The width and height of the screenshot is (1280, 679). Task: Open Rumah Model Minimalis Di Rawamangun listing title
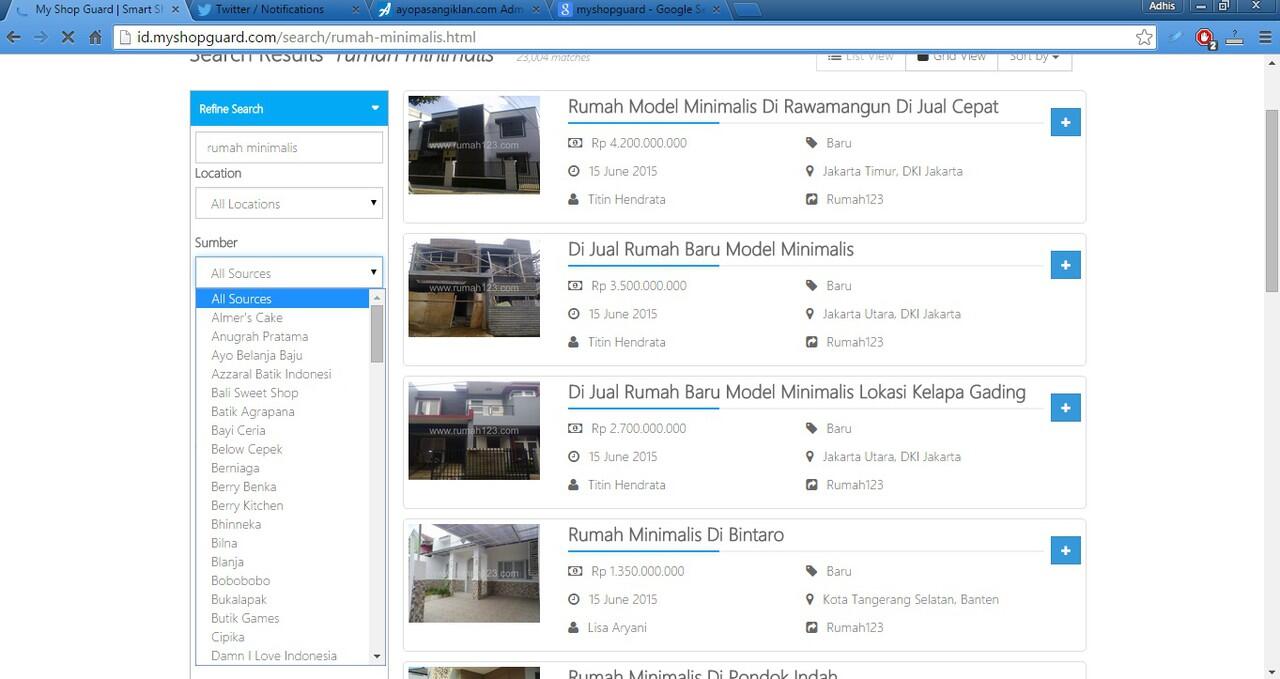tap(783, 107)
